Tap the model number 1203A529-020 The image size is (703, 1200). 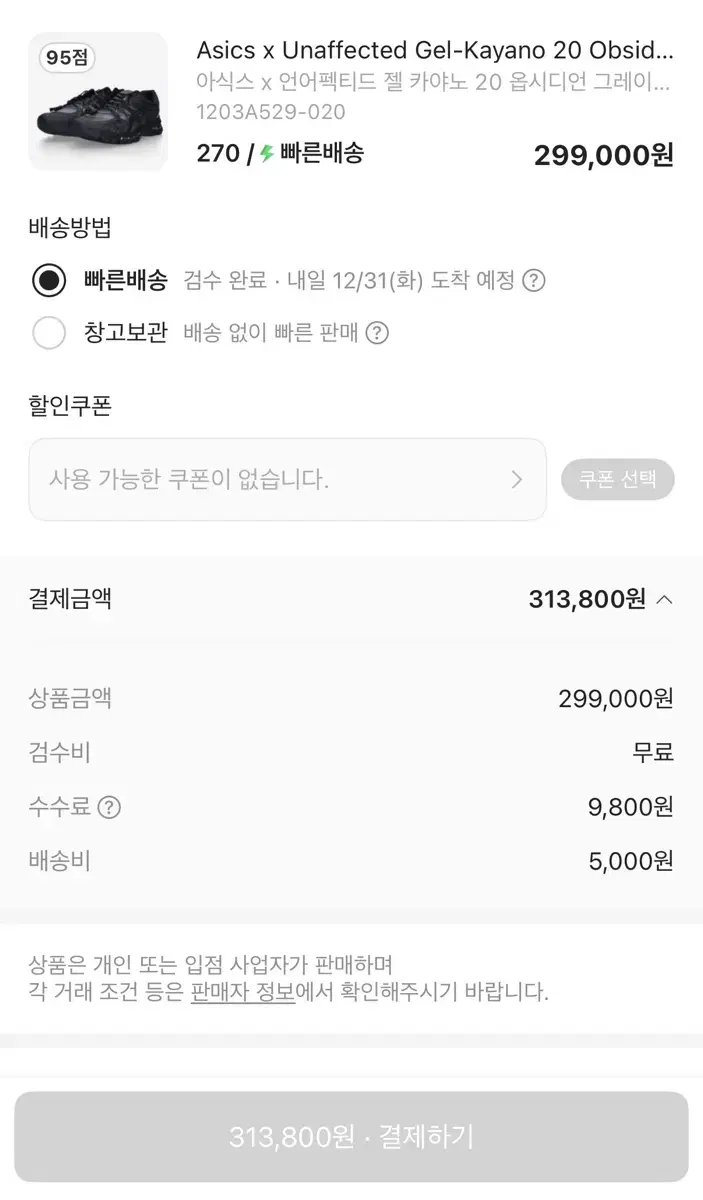[x=271, y=112]
